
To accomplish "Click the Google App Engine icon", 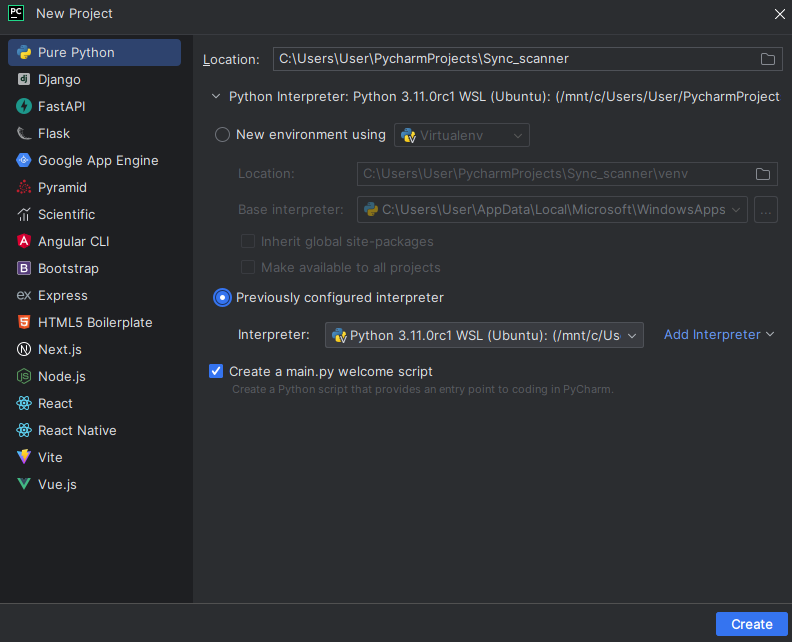I will tap(24, 160).
